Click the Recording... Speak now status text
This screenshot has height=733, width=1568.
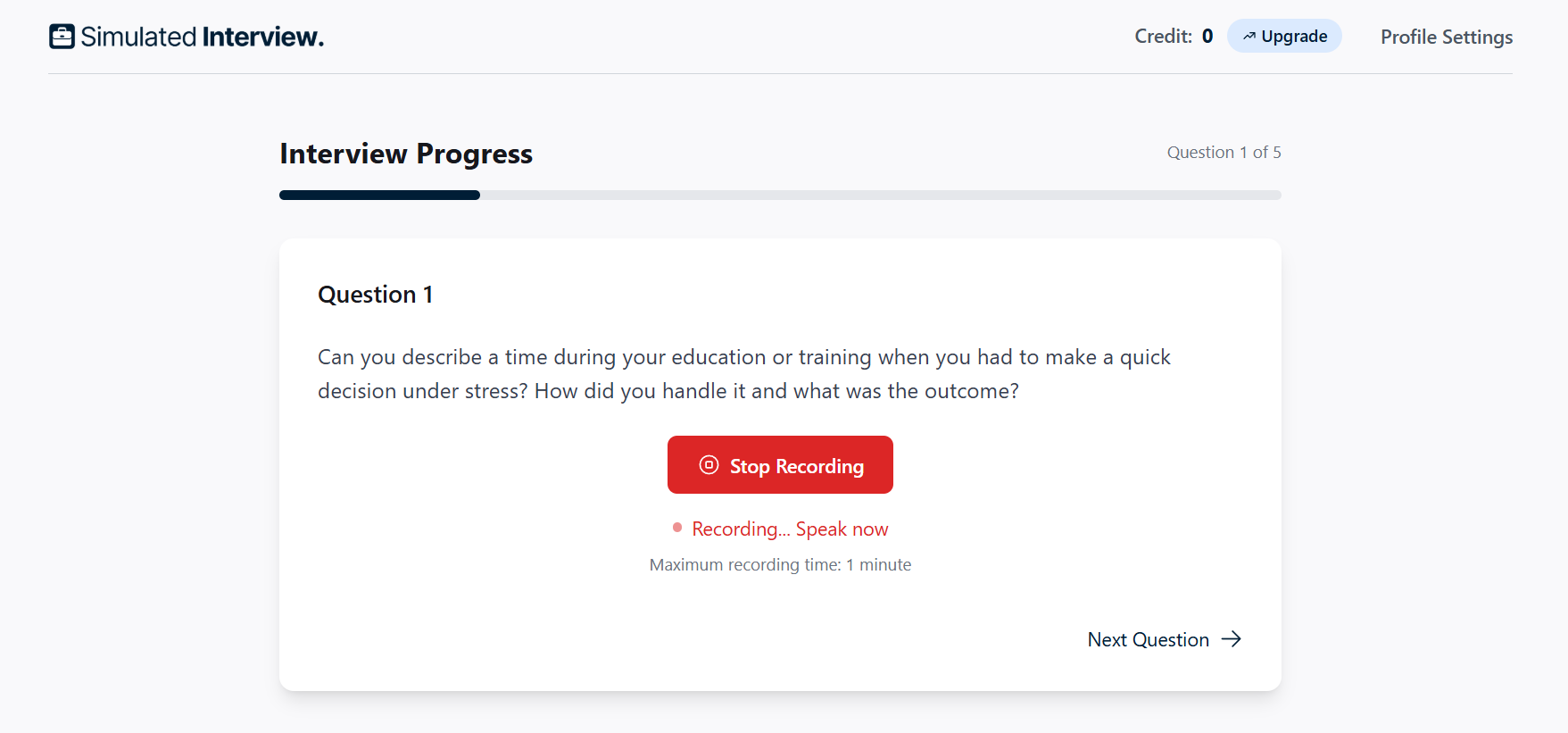pos(790,529)
